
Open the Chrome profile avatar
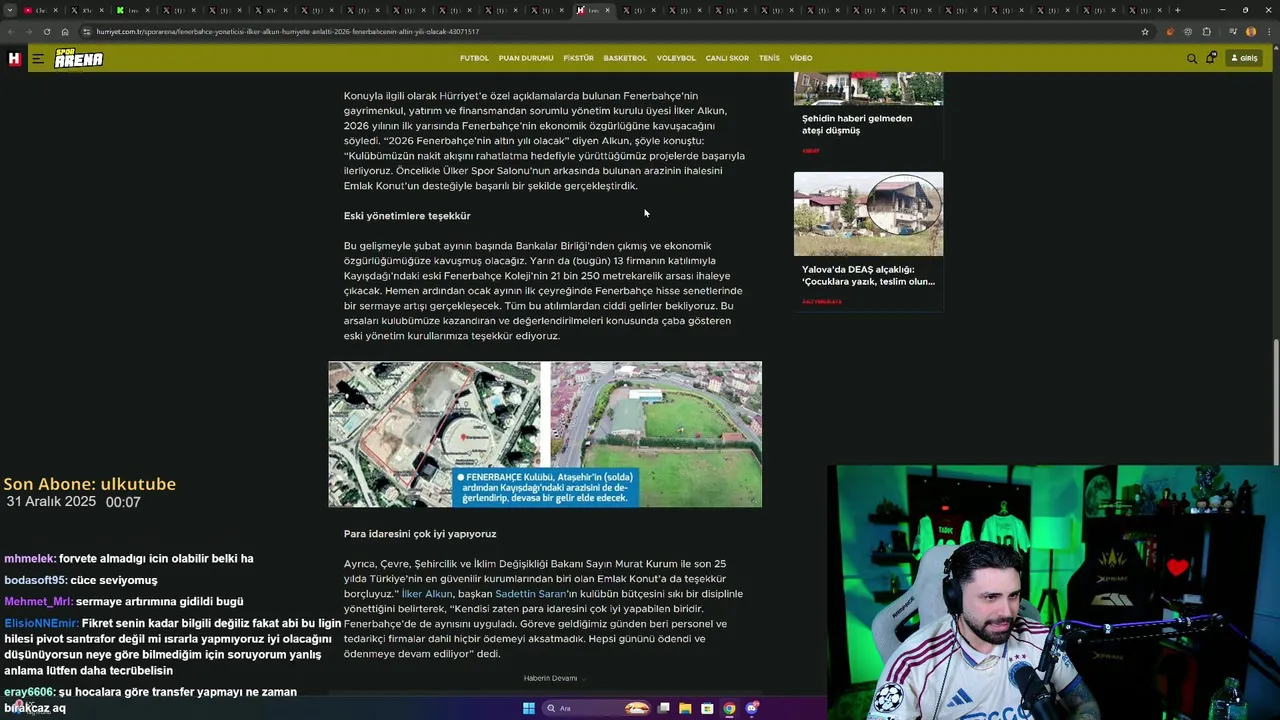1250,31
